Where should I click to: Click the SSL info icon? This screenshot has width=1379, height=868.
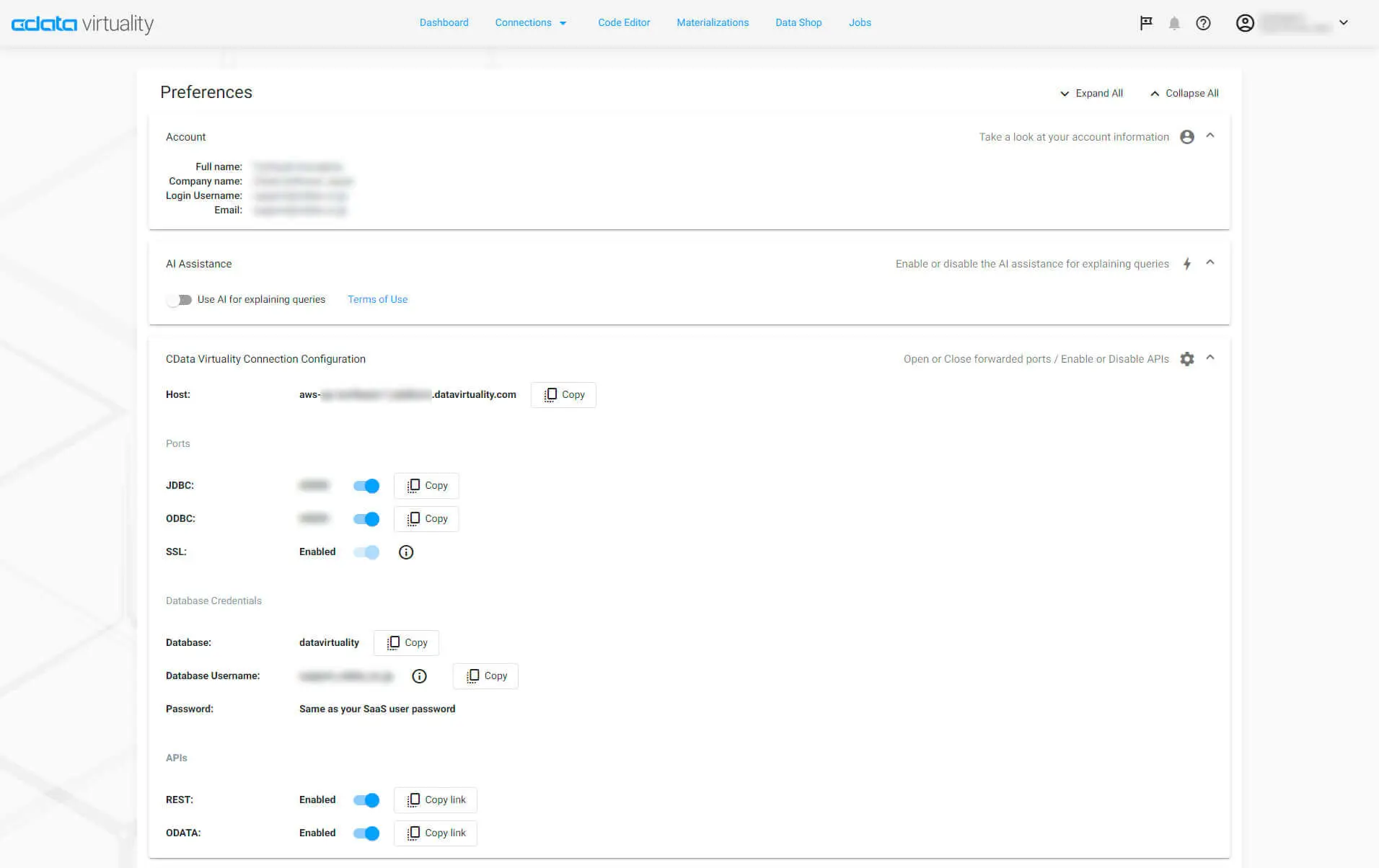(x=406, y=552)
